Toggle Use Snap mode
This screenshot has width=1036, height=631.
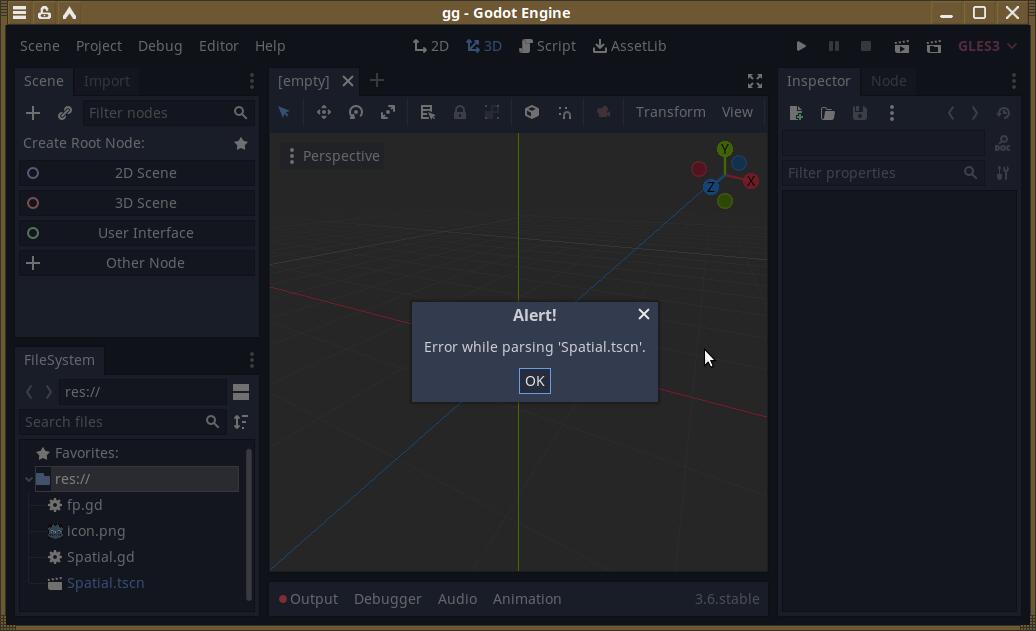click(564, 112)
